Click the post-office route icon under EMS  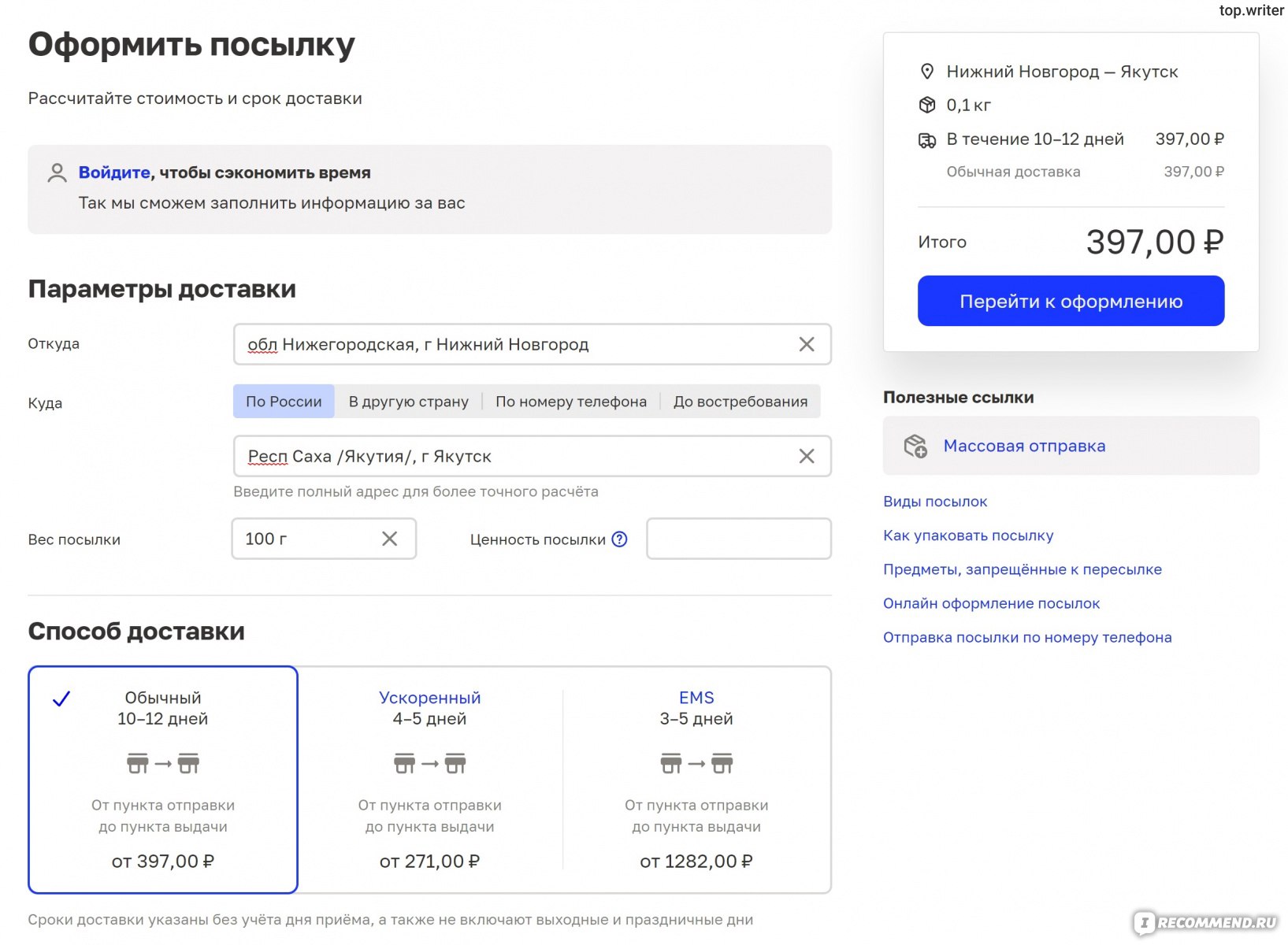(696, 763)
